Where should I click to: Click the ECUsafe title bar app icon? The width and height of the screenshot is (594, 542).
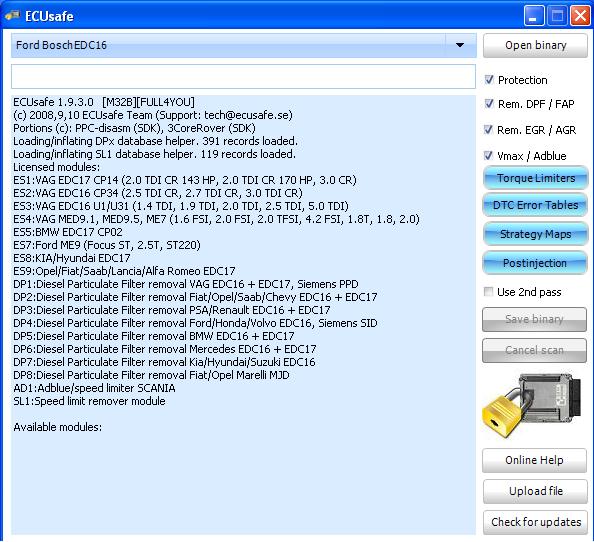(x=12, y=16)
